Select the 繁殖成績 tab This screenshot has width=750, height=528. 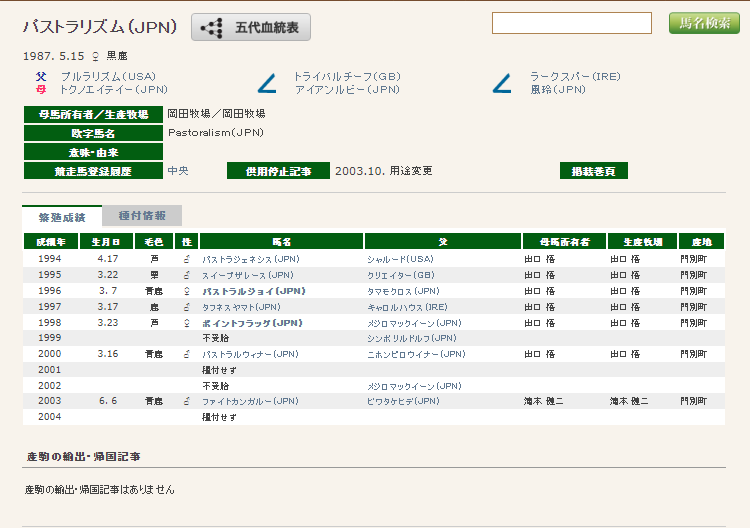[62, 216]
